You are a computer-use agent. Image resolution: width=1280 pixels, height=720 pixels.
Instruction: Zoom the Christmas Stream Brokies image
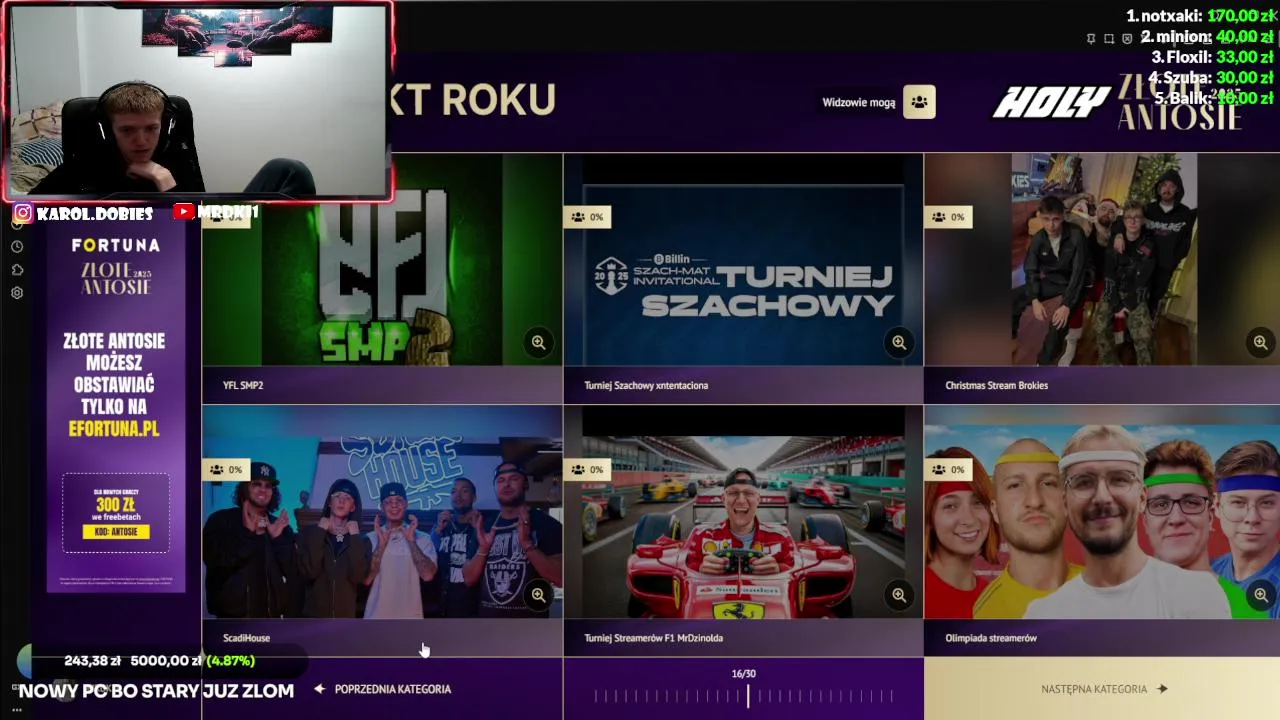(x=1260, y=342)
